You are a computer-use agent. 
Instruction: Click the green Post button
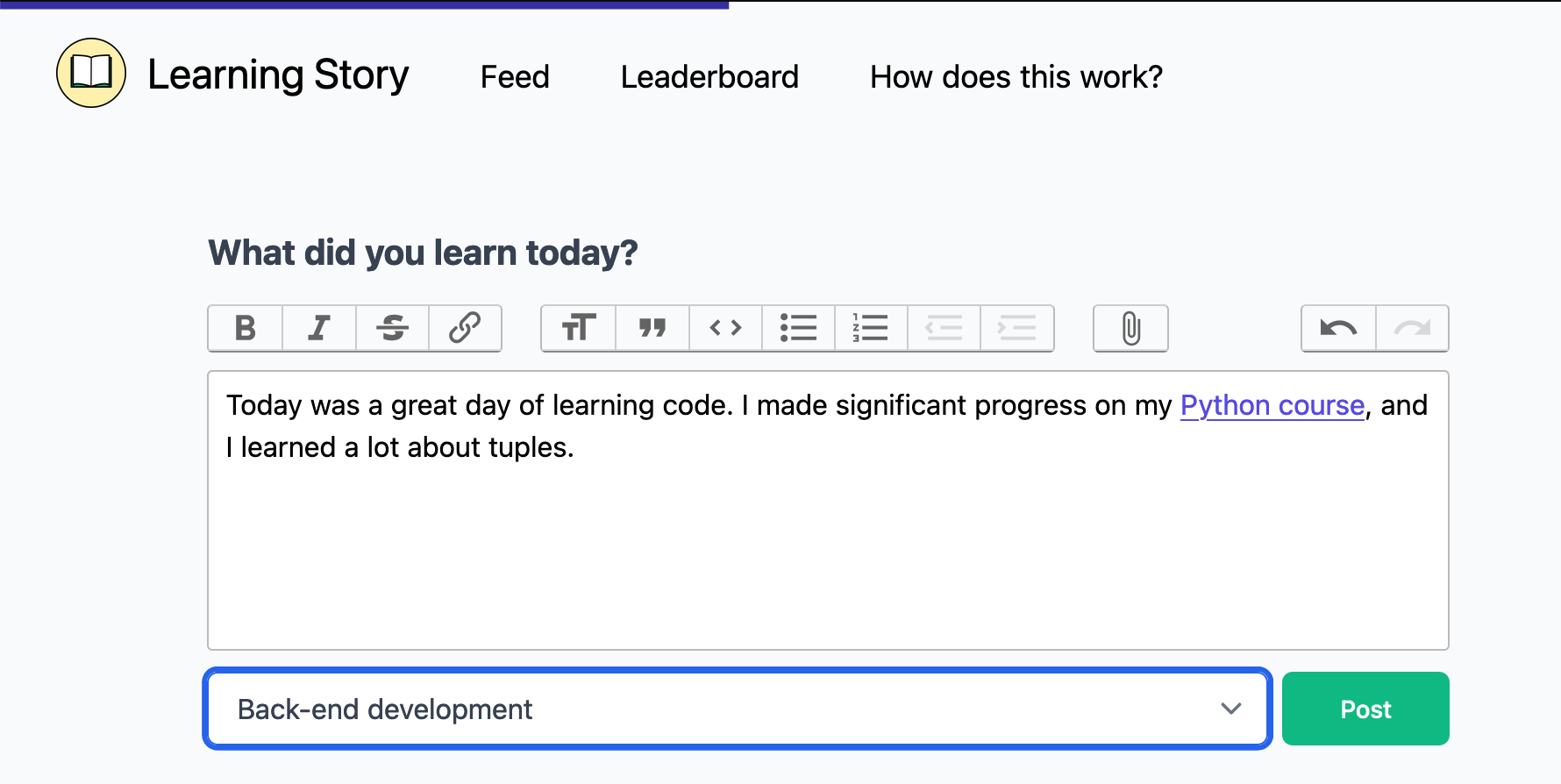(1365, 709)
